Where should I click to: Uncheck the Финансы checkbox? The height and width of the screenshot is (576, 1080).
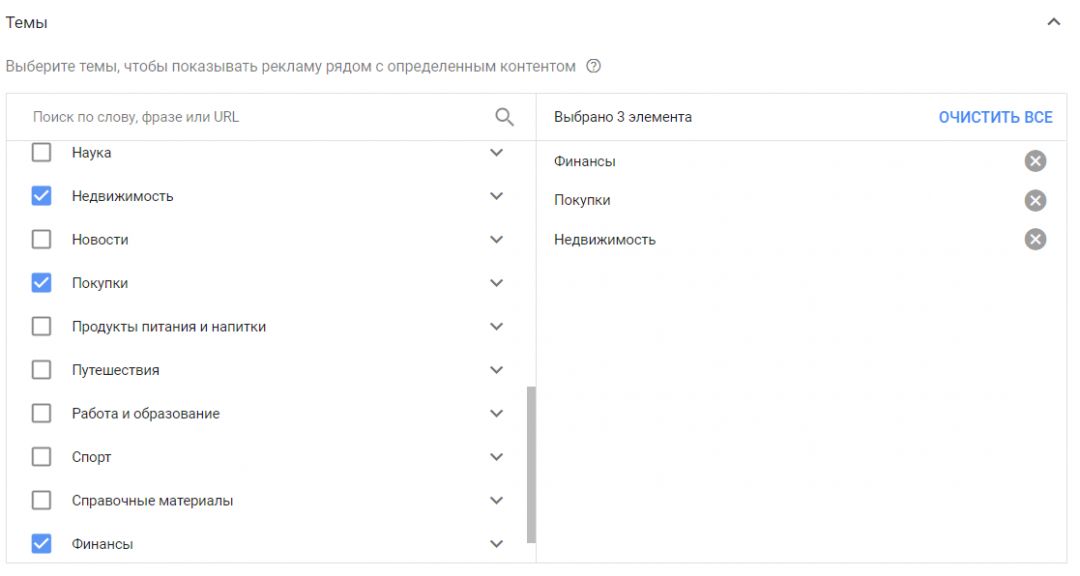(41, 544)
